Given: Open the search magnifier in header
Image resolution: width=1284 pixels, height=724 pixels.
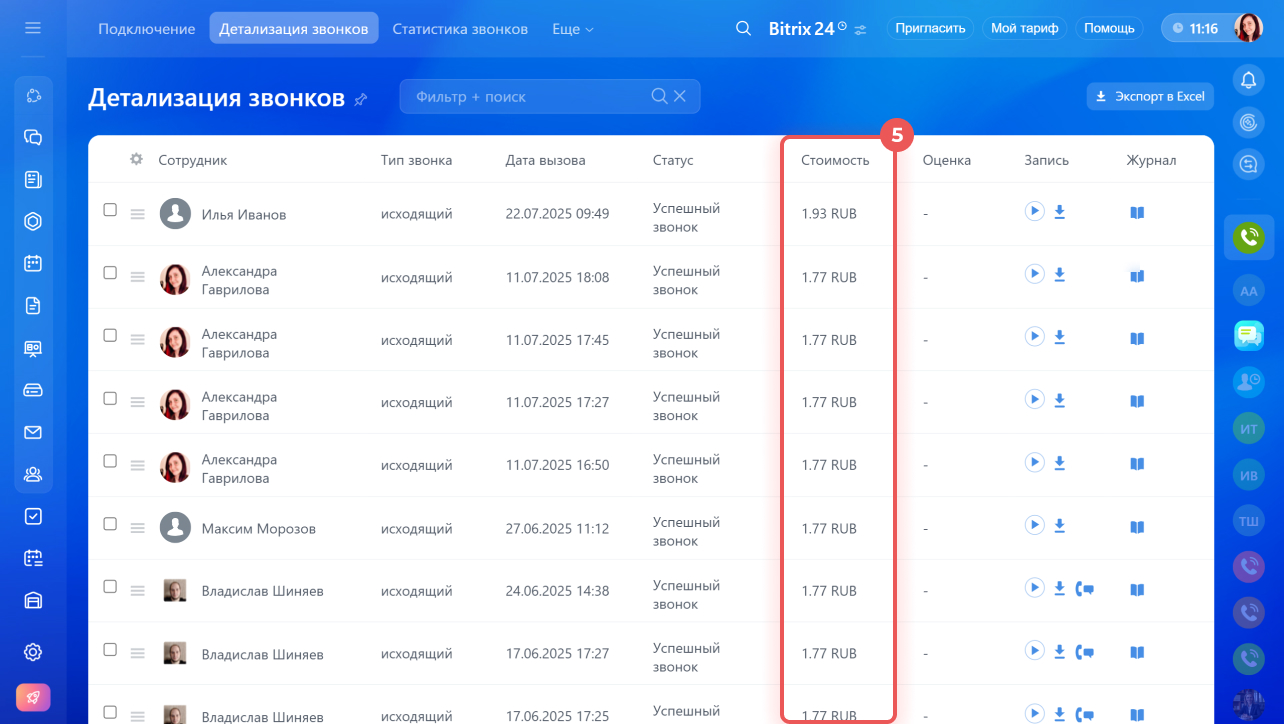Looking at the screenshot, I should (743, 28).
